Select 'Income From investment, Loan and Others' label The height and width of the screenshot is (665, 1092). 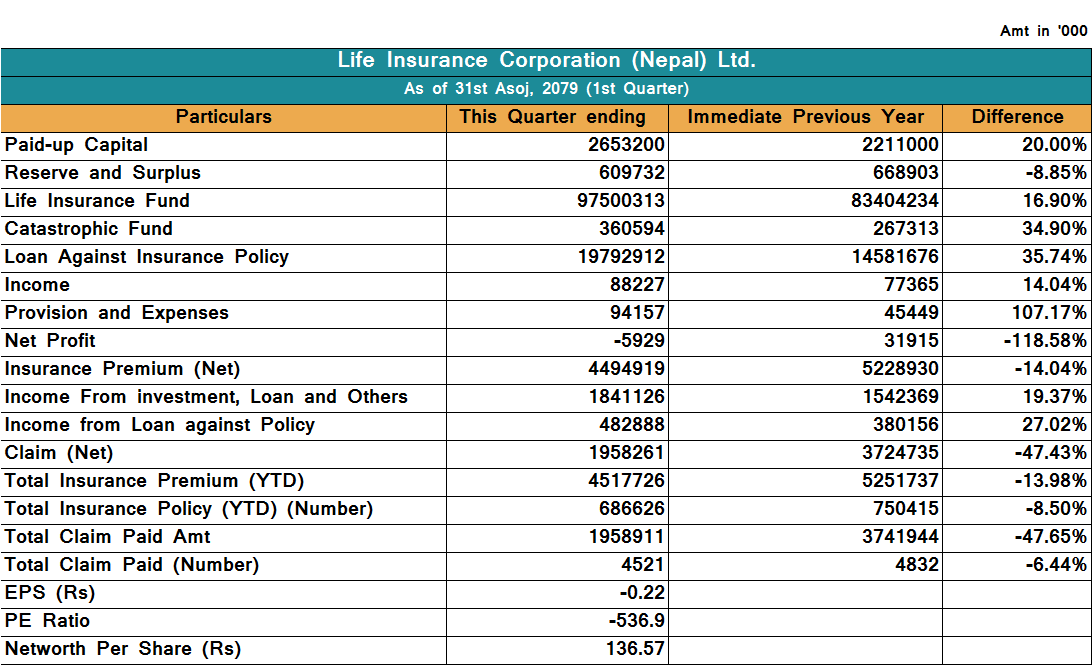(206, 397)
